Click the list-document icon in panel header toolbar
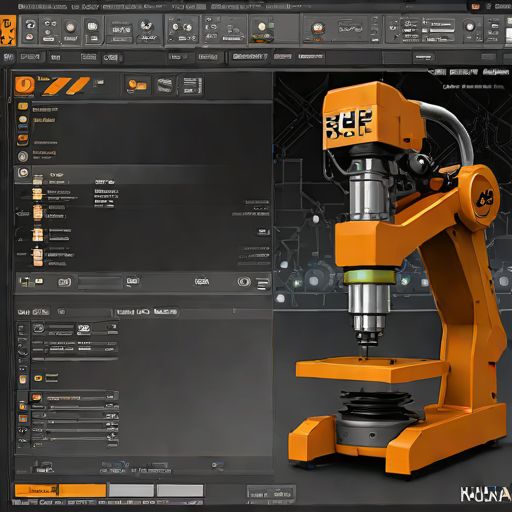This screenshot has height=512, width=512. pyautogui.click(x=191, y=86)
